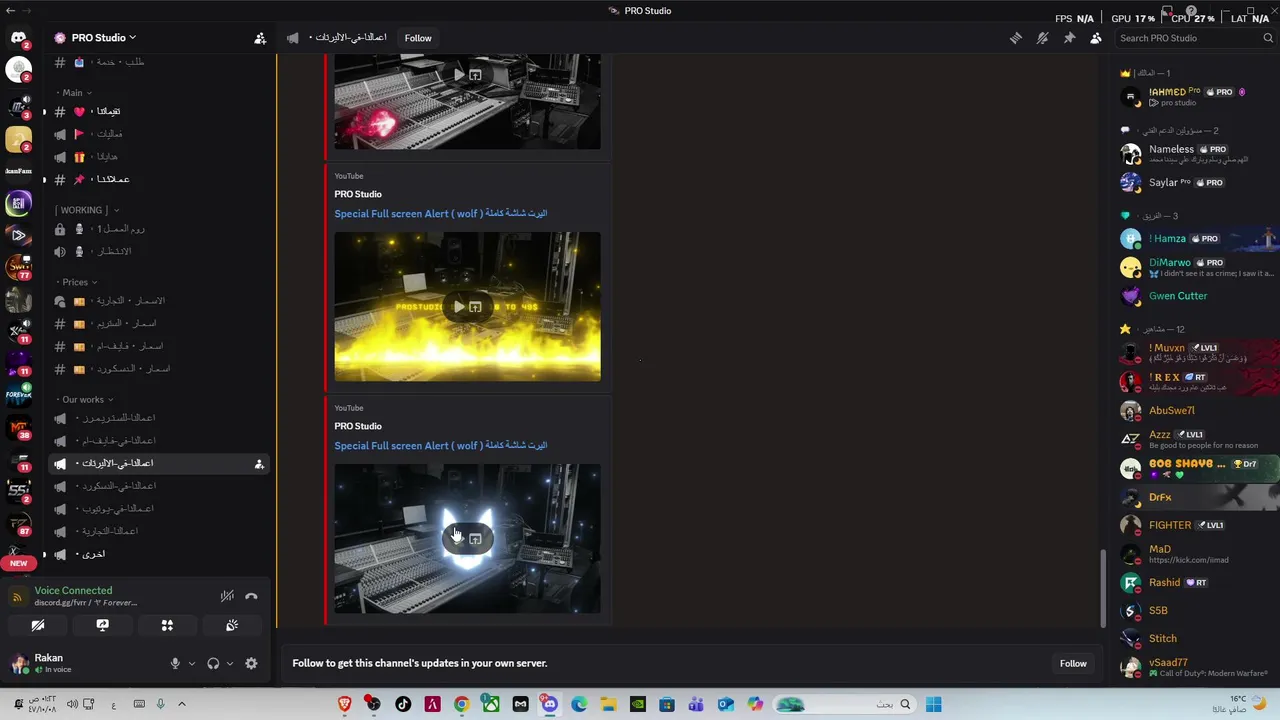
Task: Select channel اسعار - الستريم
Action: (157, 323)
